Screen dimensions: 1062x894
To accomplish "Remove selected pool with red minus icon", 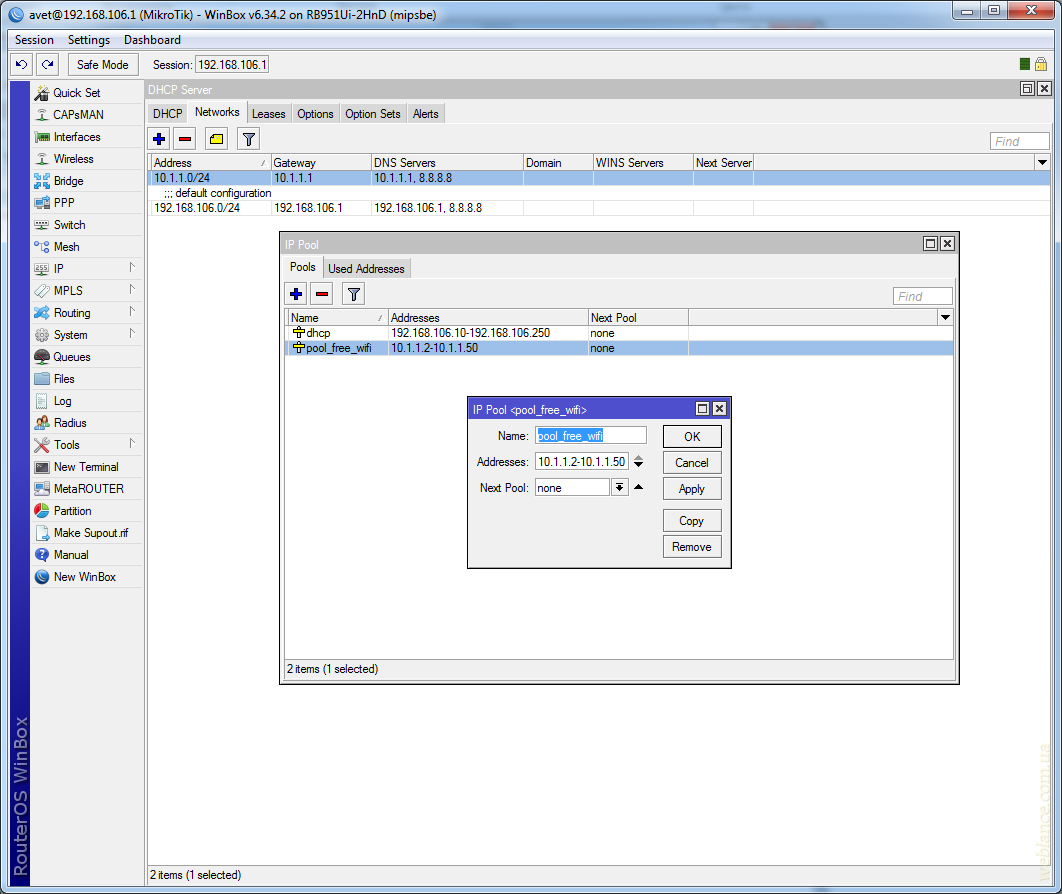I will [x=322, y=293].
